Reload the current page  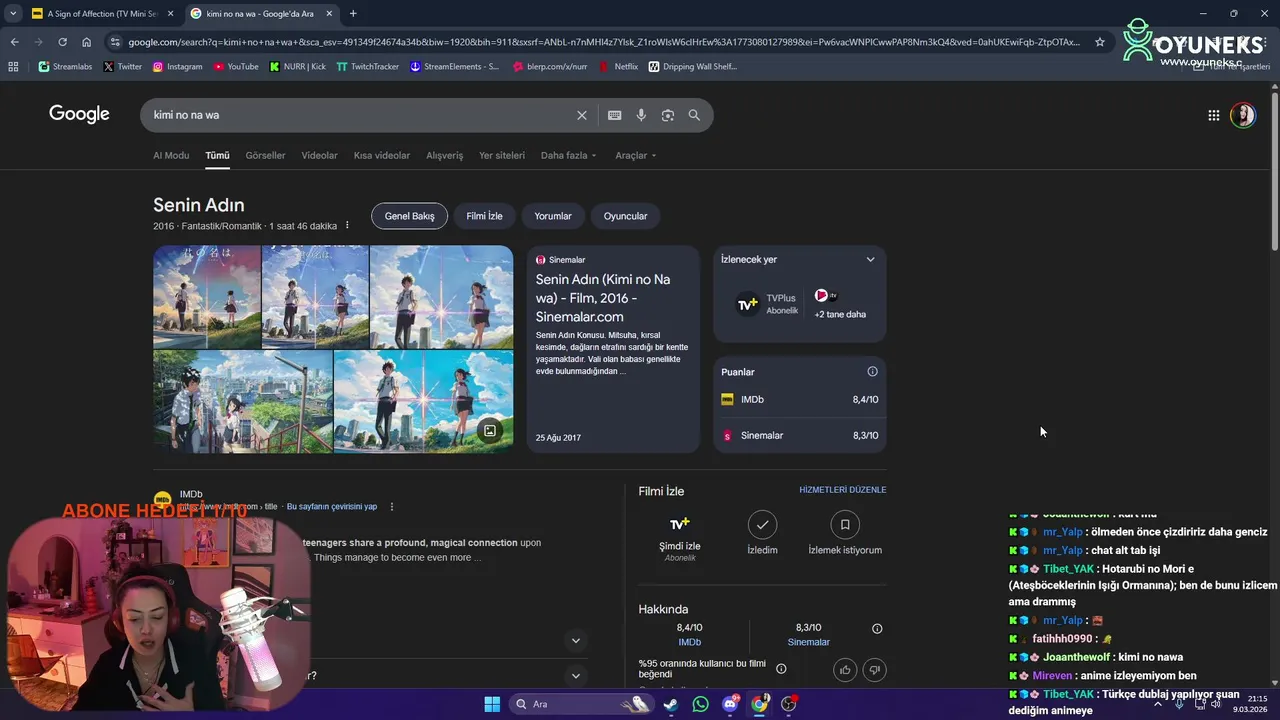[62, 42]
